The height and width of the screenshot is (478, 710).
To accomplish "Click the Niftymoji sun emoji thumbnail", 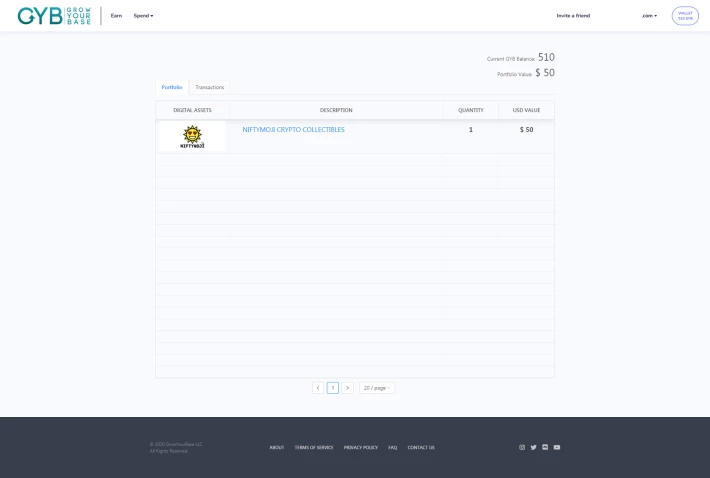I will tap(192, 136).
